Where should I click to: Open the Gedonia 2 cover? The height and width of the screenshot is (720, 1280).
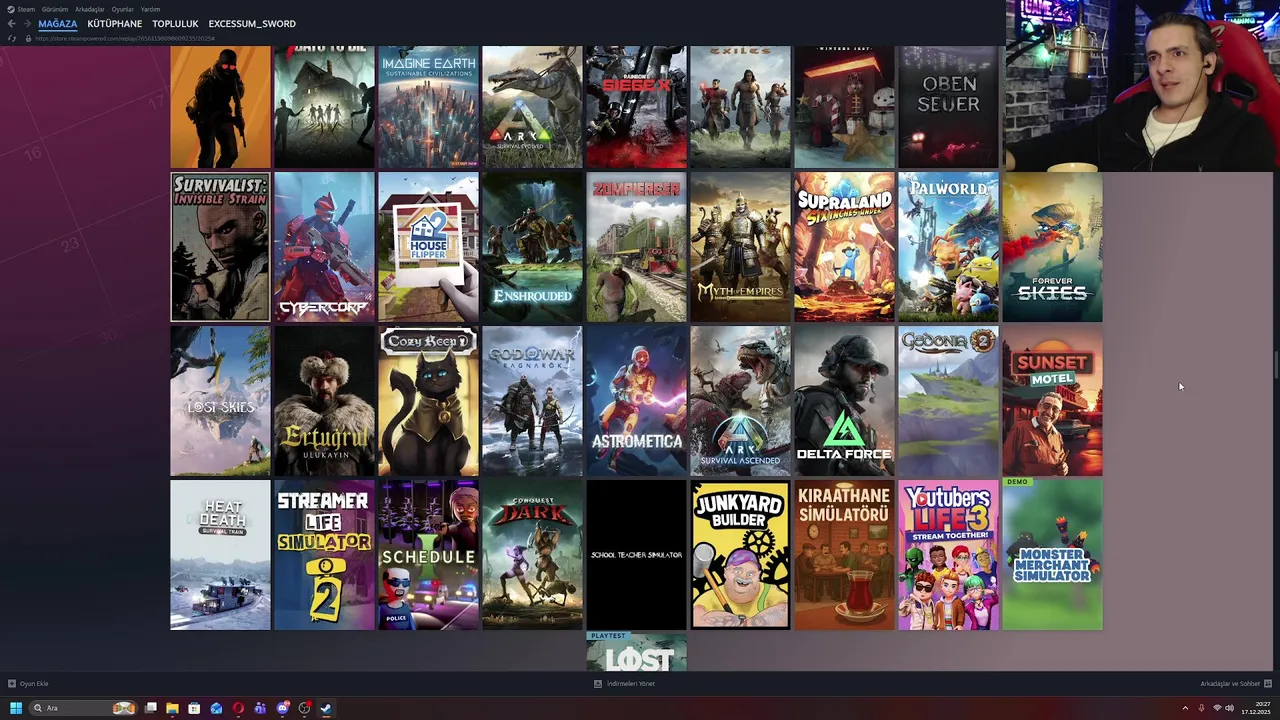pos(948,401)
